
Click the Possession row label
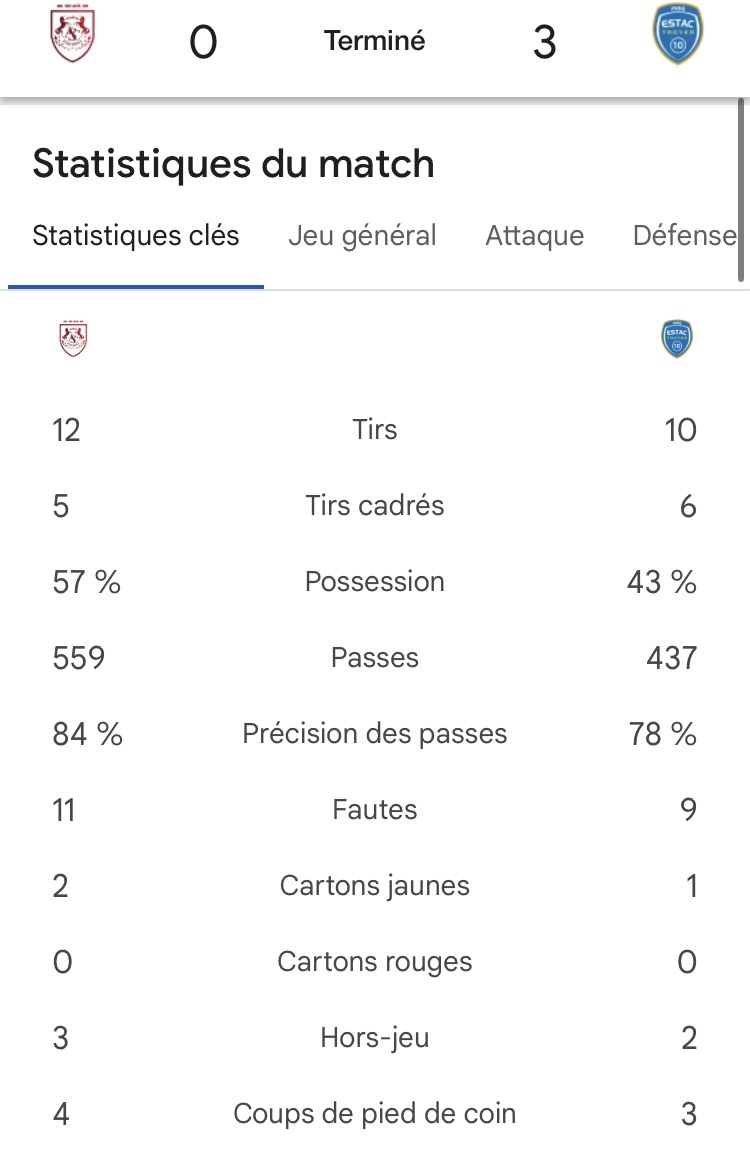point(375,582)
